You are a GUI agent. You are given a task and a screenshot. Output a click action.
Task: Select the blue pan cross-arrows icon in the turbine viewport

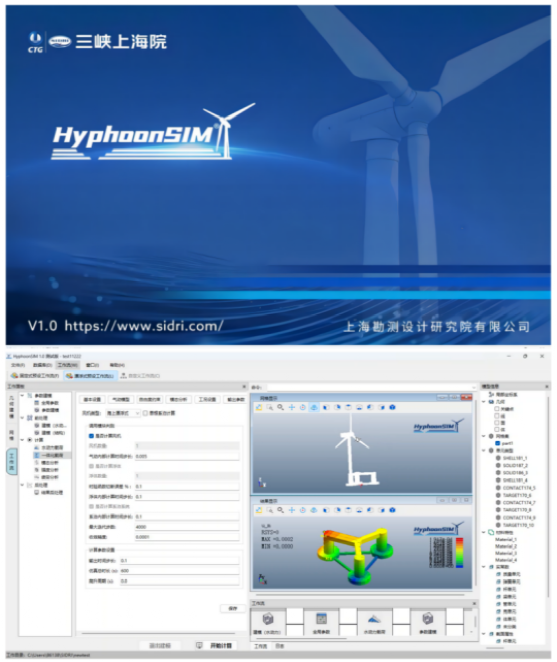[x=291, y=407]
